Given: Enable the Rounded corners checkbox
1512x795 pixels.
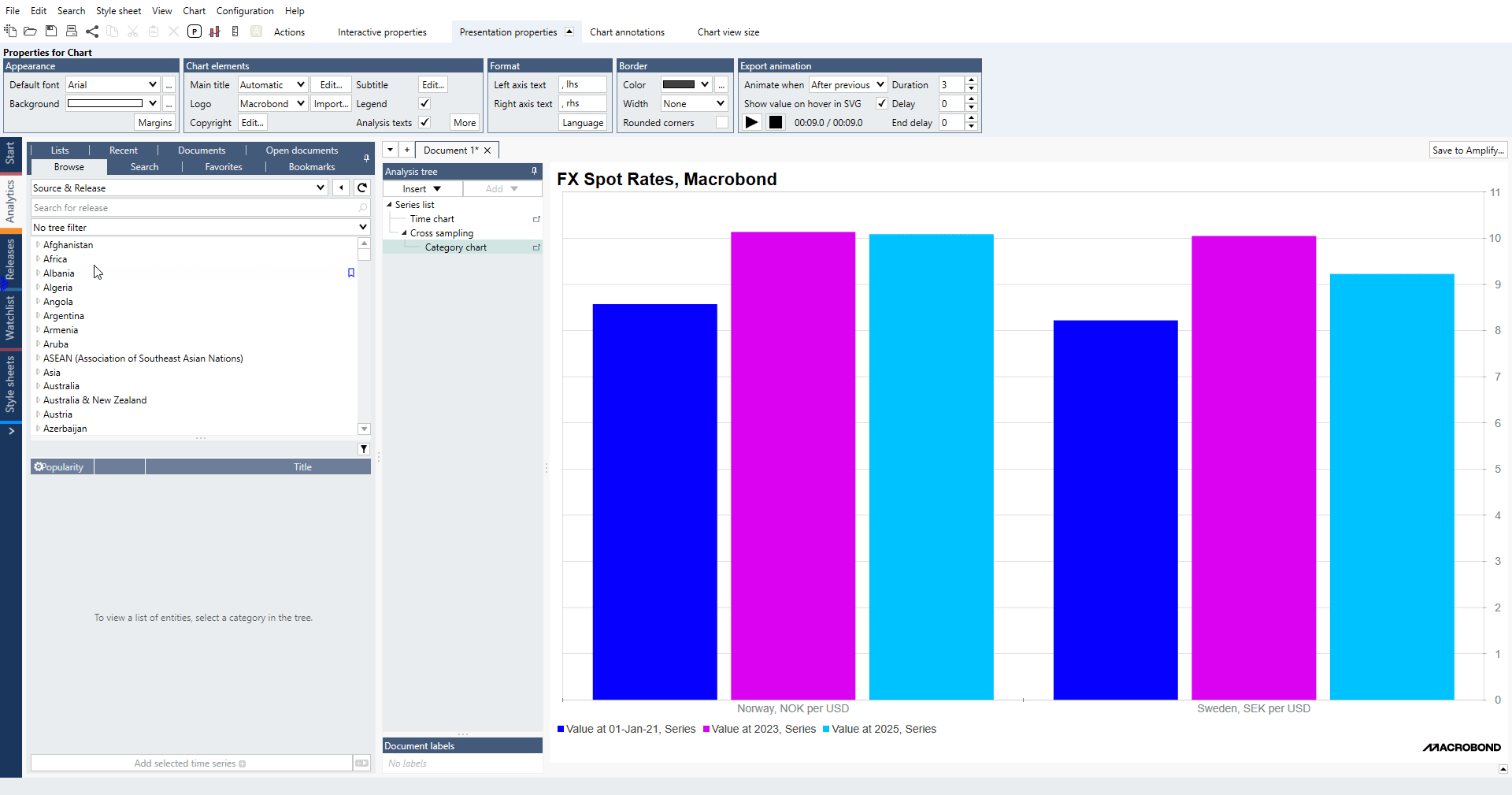Looking at the screenshot, I should (721, 122).
